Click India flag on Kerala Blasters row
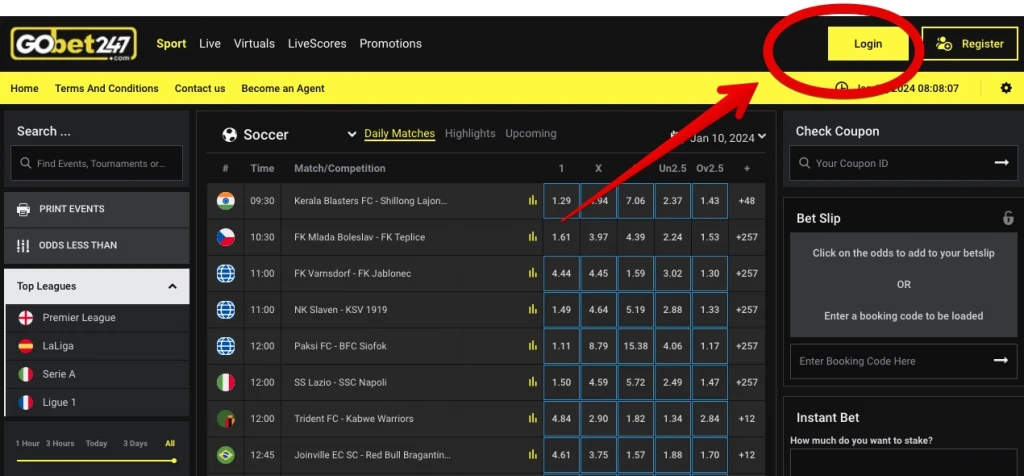Viewport: 1024px width, 476px height. point(225,200)
